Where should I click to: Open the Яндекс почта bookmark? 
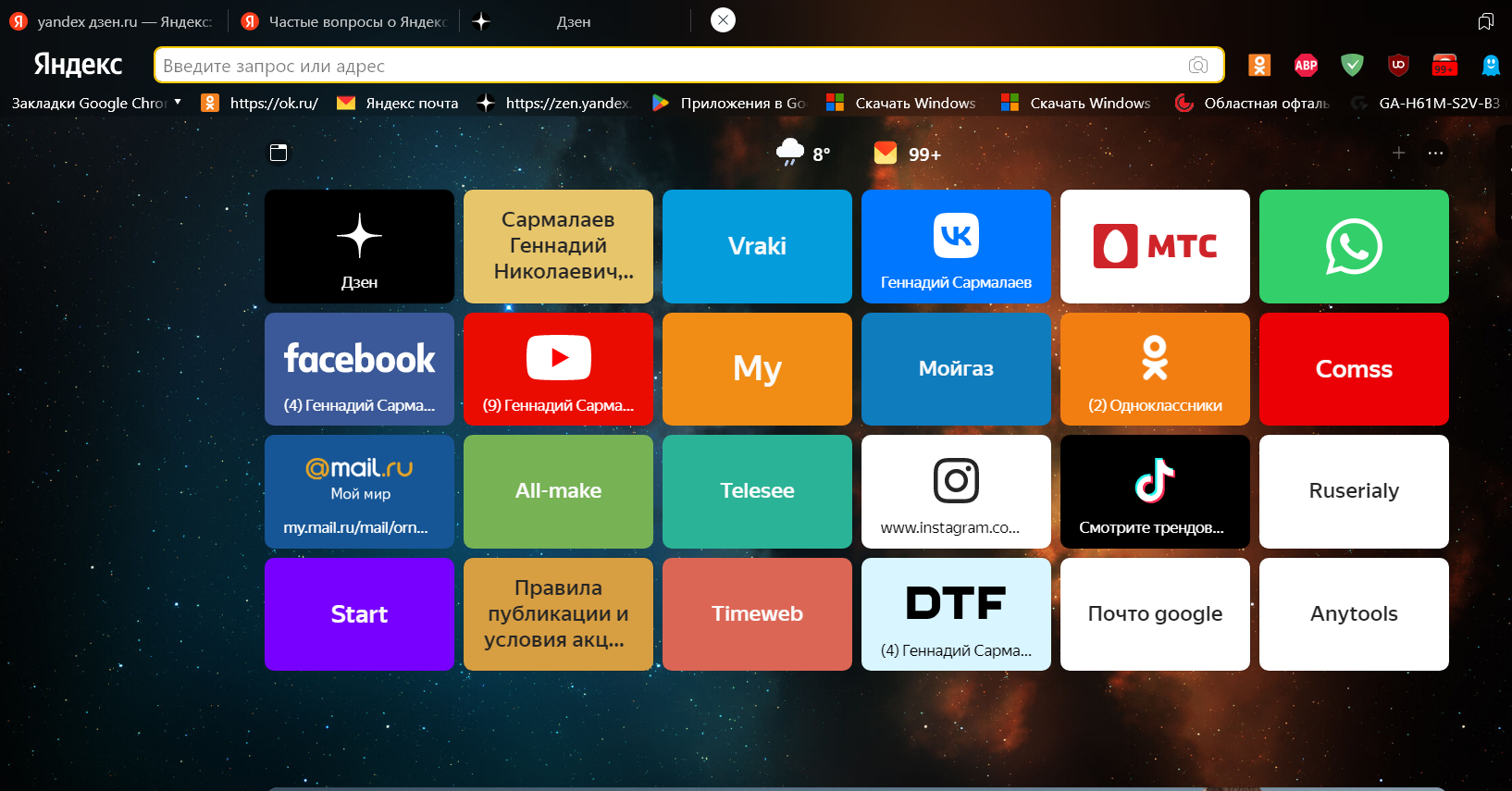(x=399, y=103)
